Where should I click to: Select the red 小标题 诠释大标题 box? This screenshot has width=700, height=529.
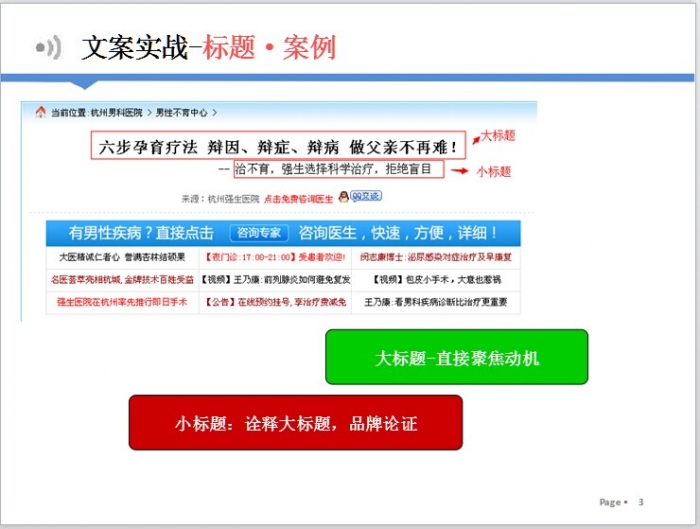pos(295,422)
